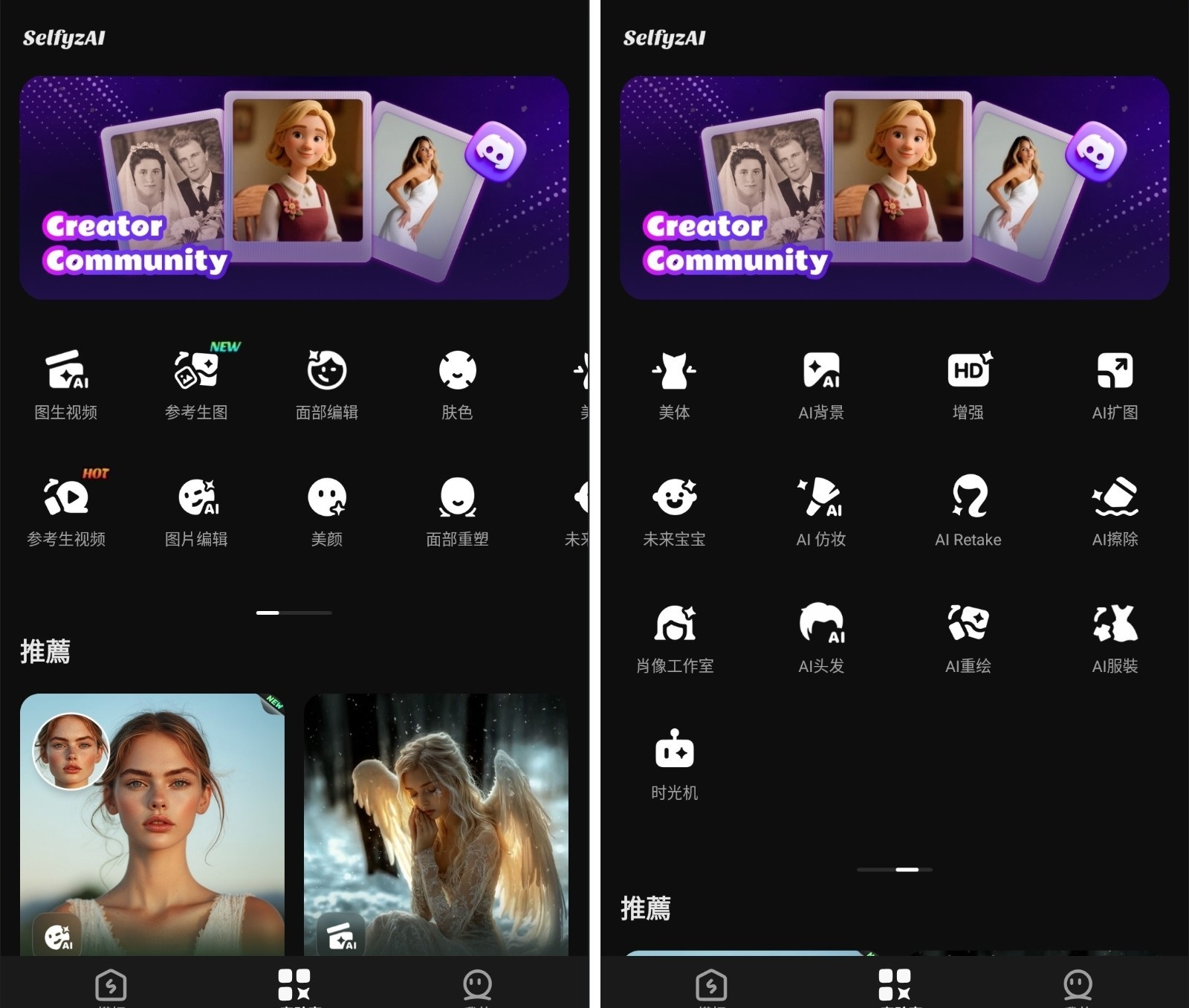This screenshot has height=1008, width=1189.
Task: Switch to the home tab in bottom navigation
Action: tap(111, 985)
